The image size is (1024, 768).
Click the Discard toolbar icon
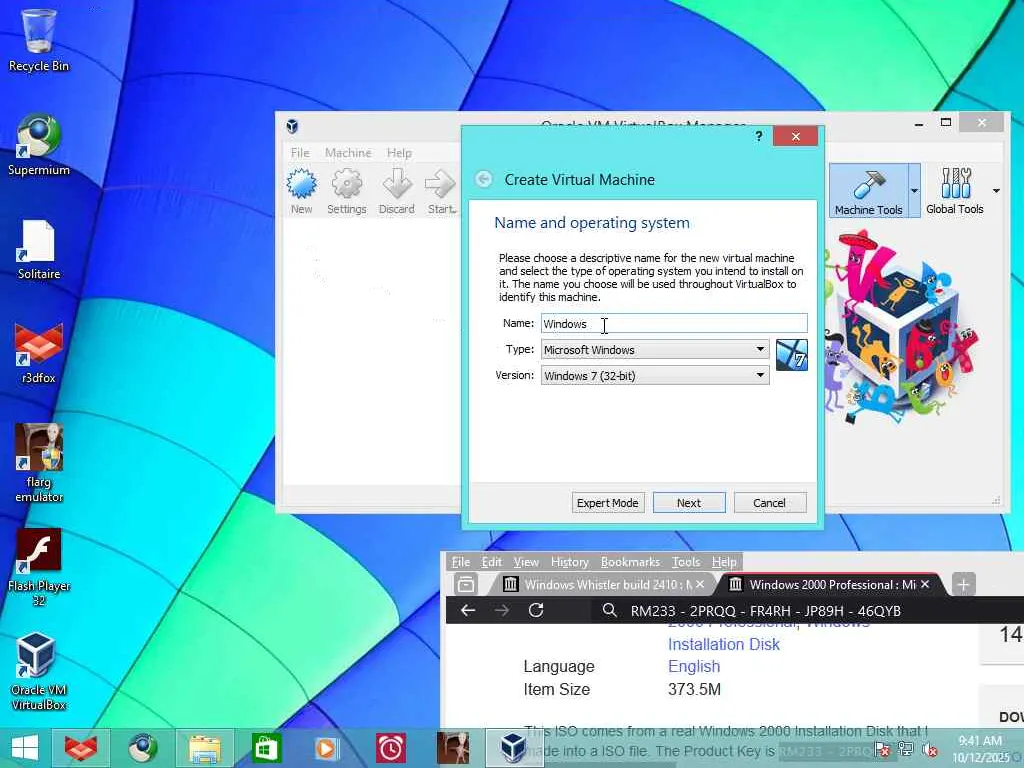click(396, 191)
